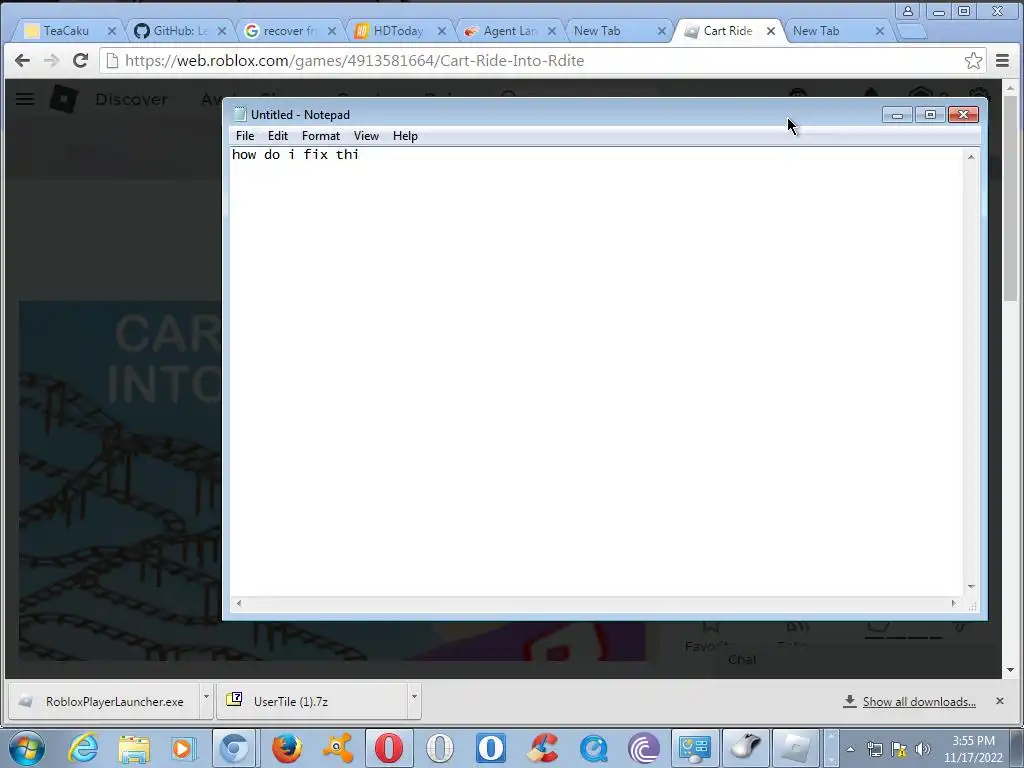Click Notepad vertical scrollbar down arrow

coord(971,587)
